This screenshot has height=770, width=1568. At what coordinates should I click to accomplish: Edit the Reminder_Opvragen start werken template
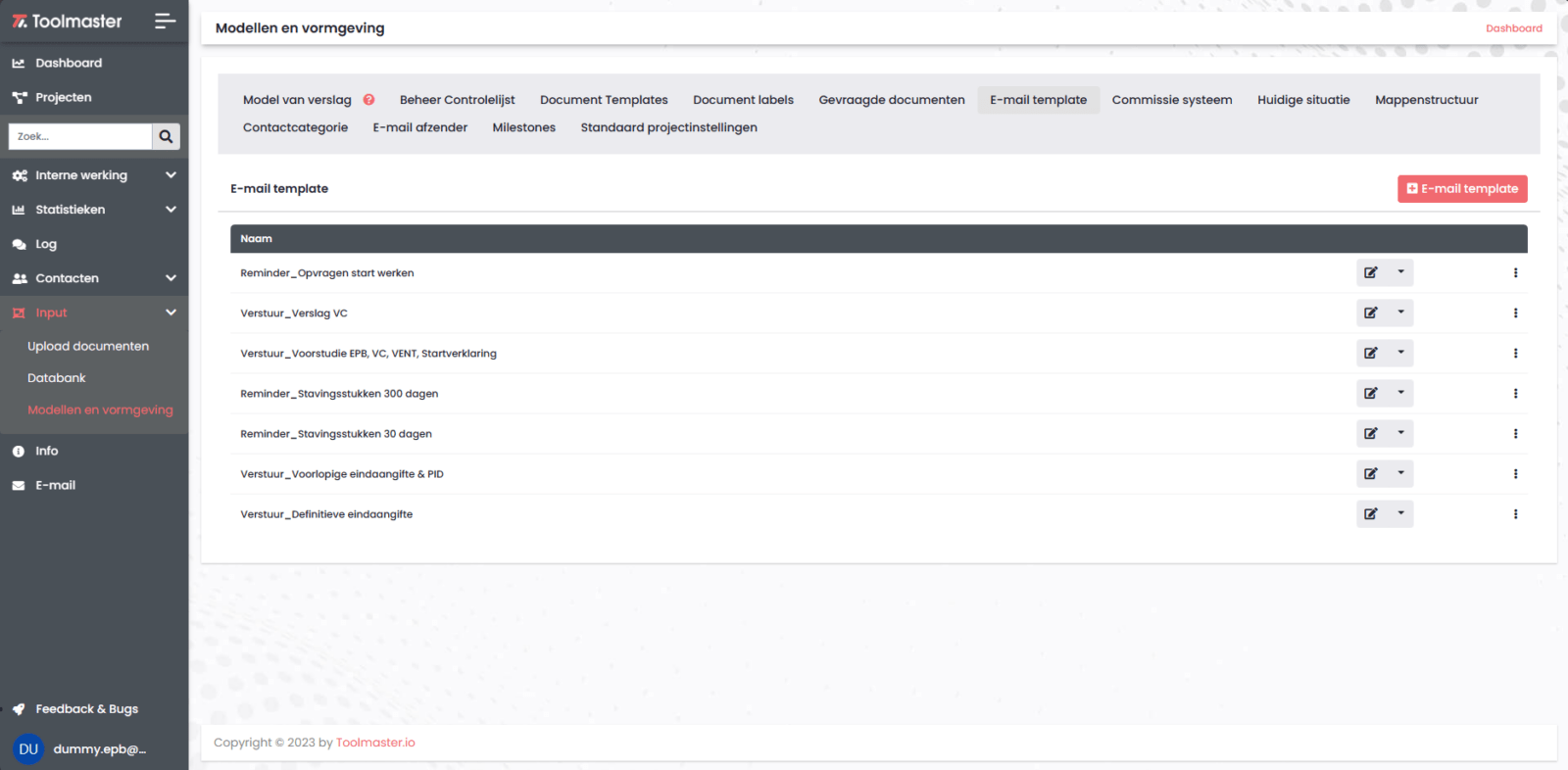click(1371, 273)
